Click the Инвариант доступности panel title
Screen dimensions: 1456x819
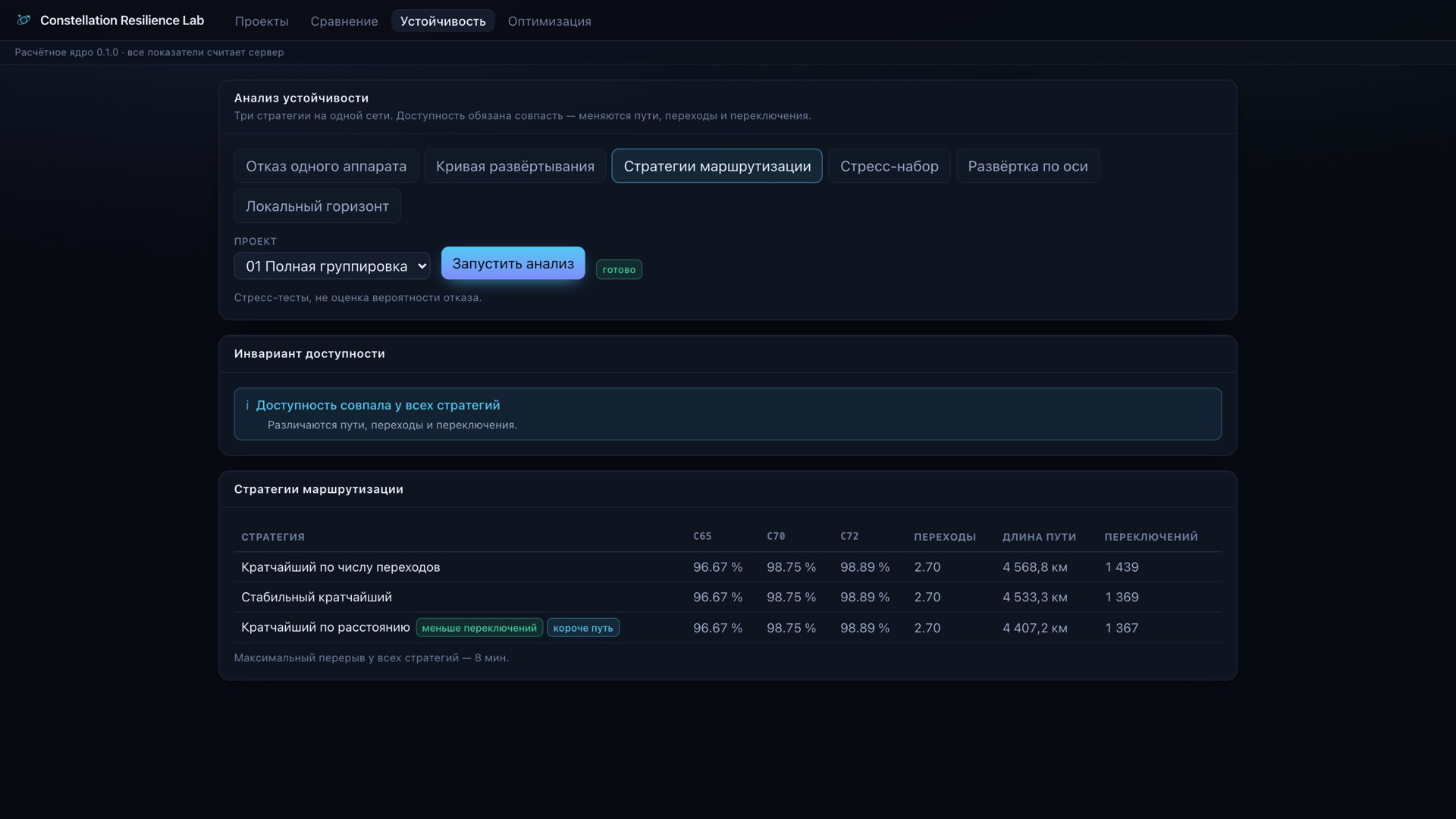pyautogui.click(x=309, y=354)
